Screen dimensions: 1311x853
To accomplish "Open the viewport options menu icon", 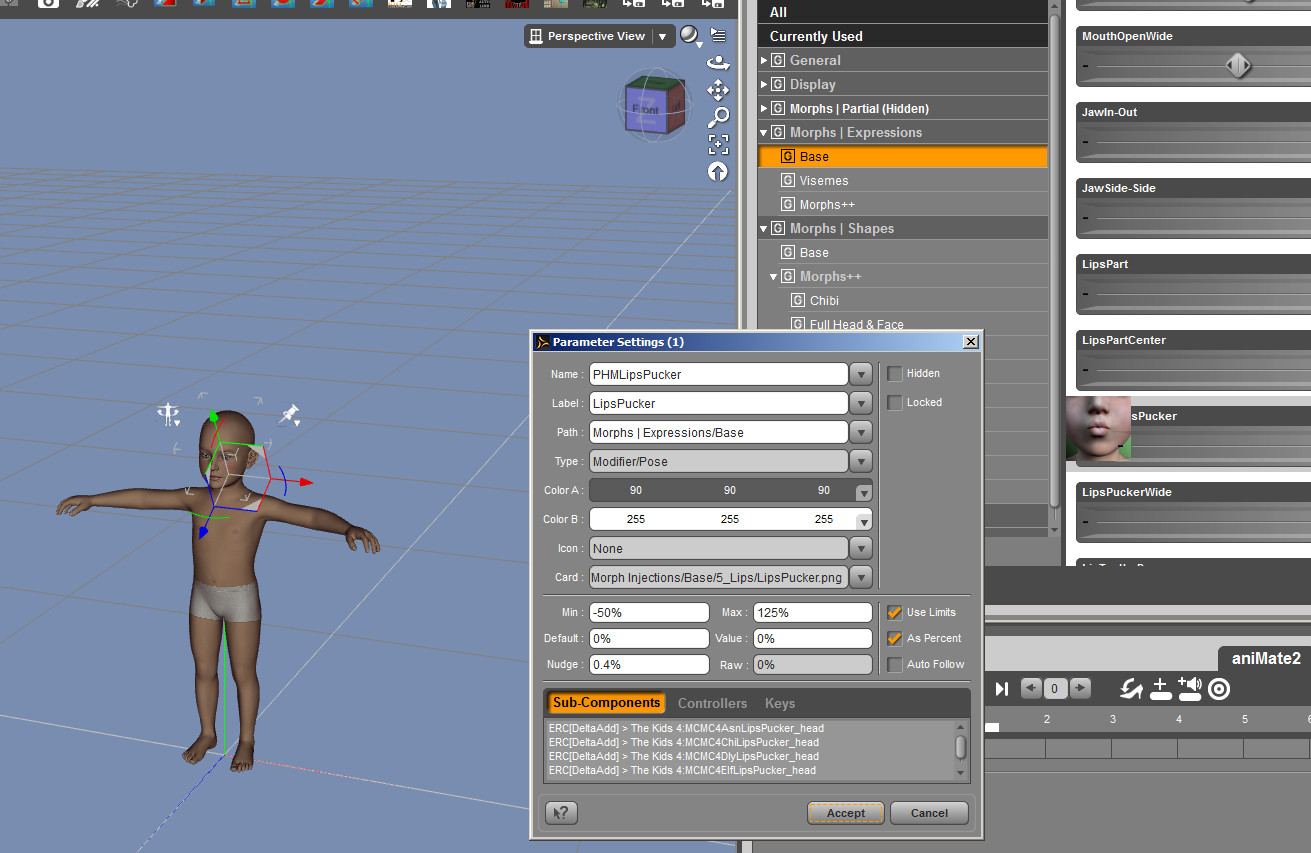I will 718,36.
